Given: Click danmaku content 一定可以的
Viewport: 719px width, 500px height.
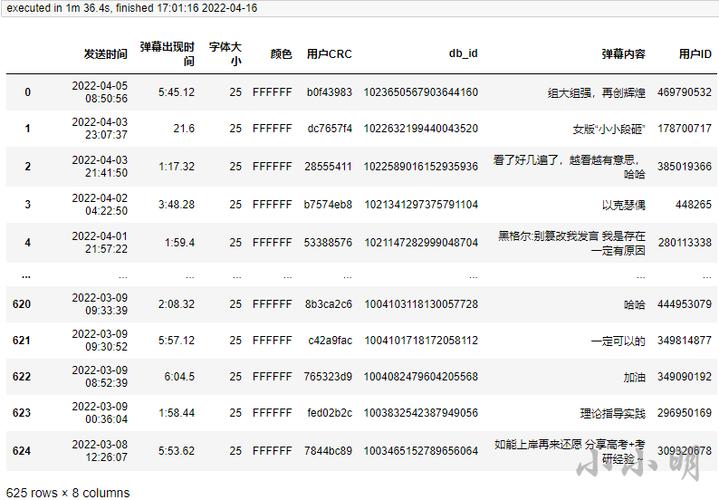Looking at the screenshot, I should (x=618, y=340).
